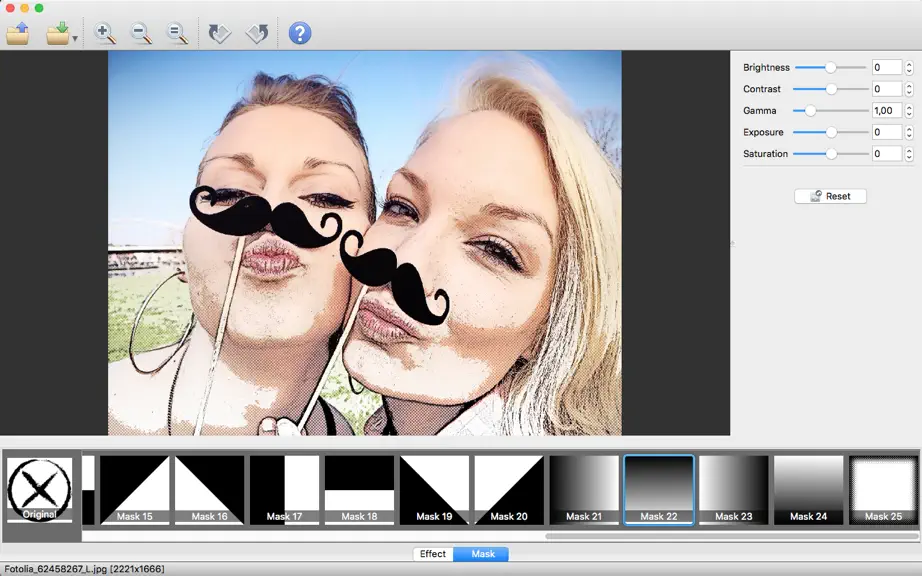The height and width of the screenshot is (576, 922).
Task: Zoom in with the plus magnifier
Action: (x=105, y=33)
